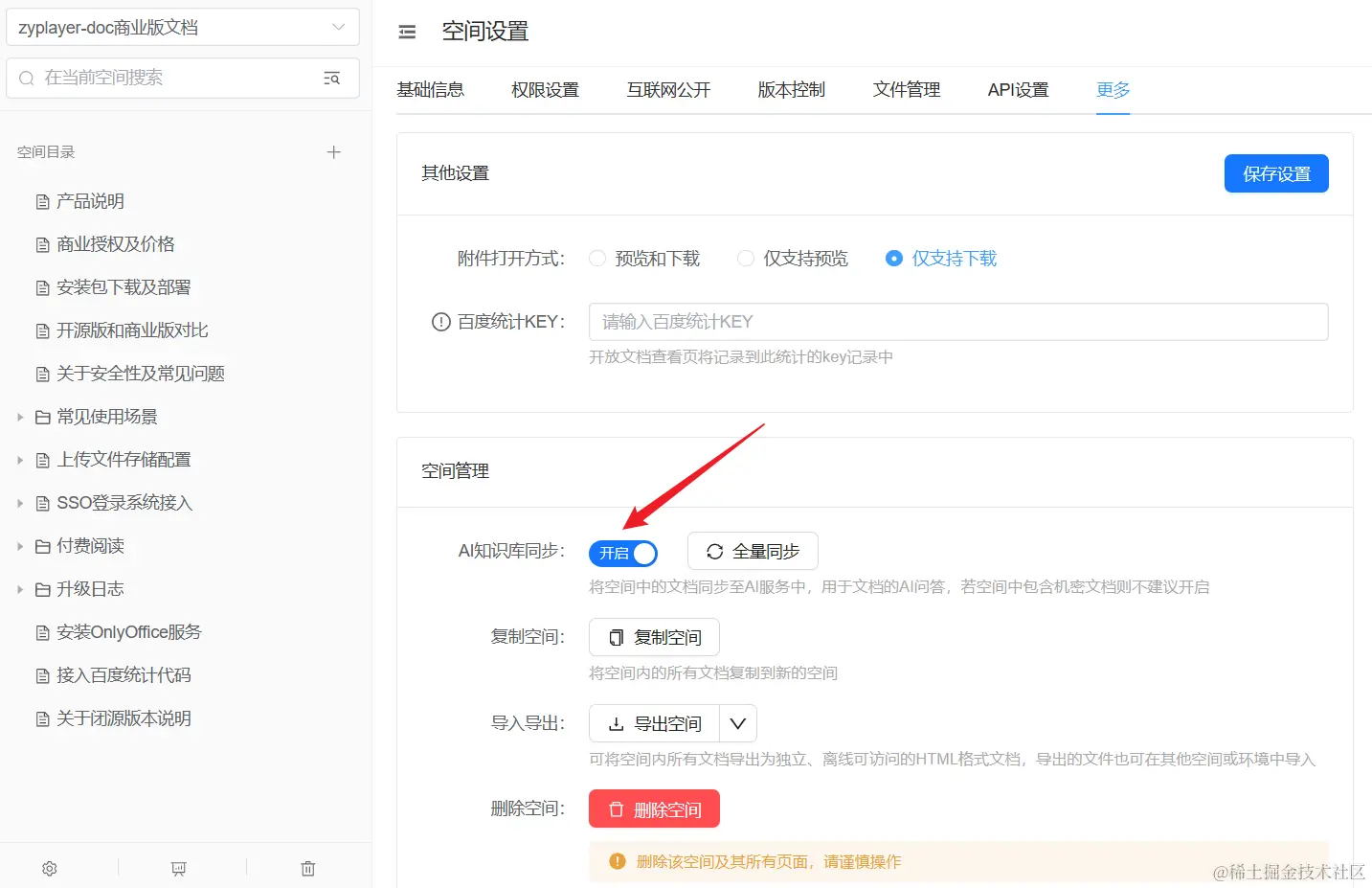Expand the 付费阅读 folder arrow

coord(20,546)
